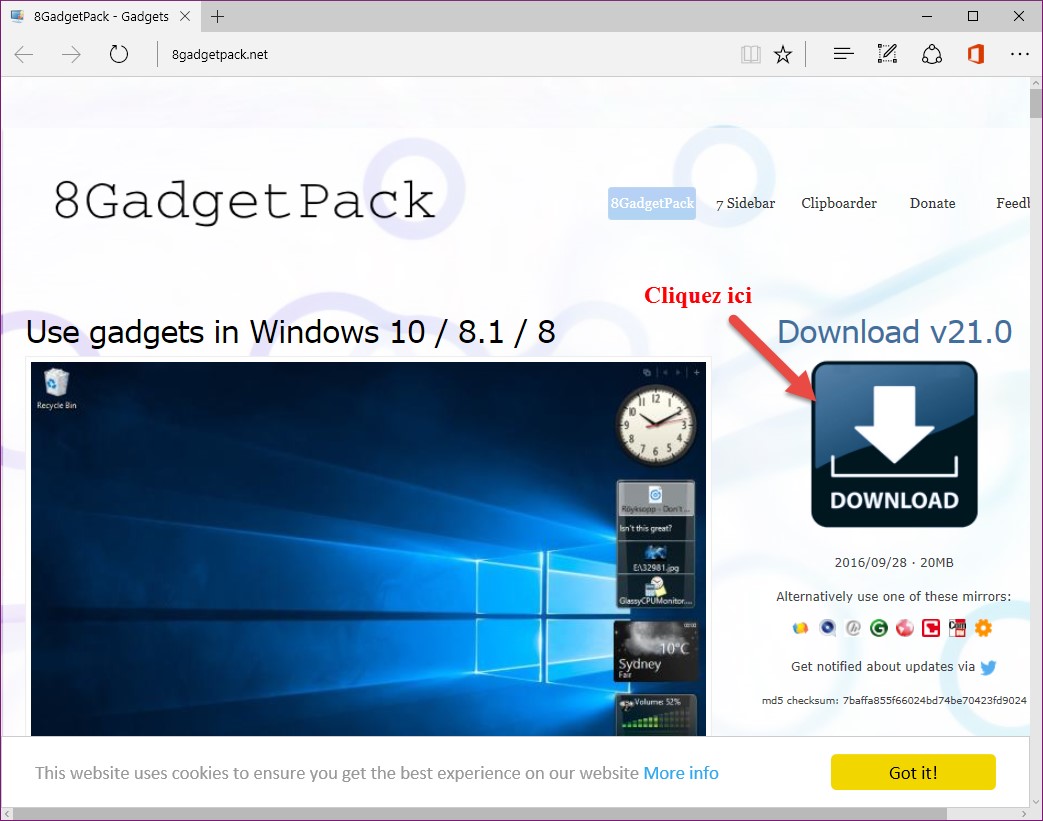Click the browser forward arrow
This screenshot has width=1043, height=821.
click(x=71, y=55)
